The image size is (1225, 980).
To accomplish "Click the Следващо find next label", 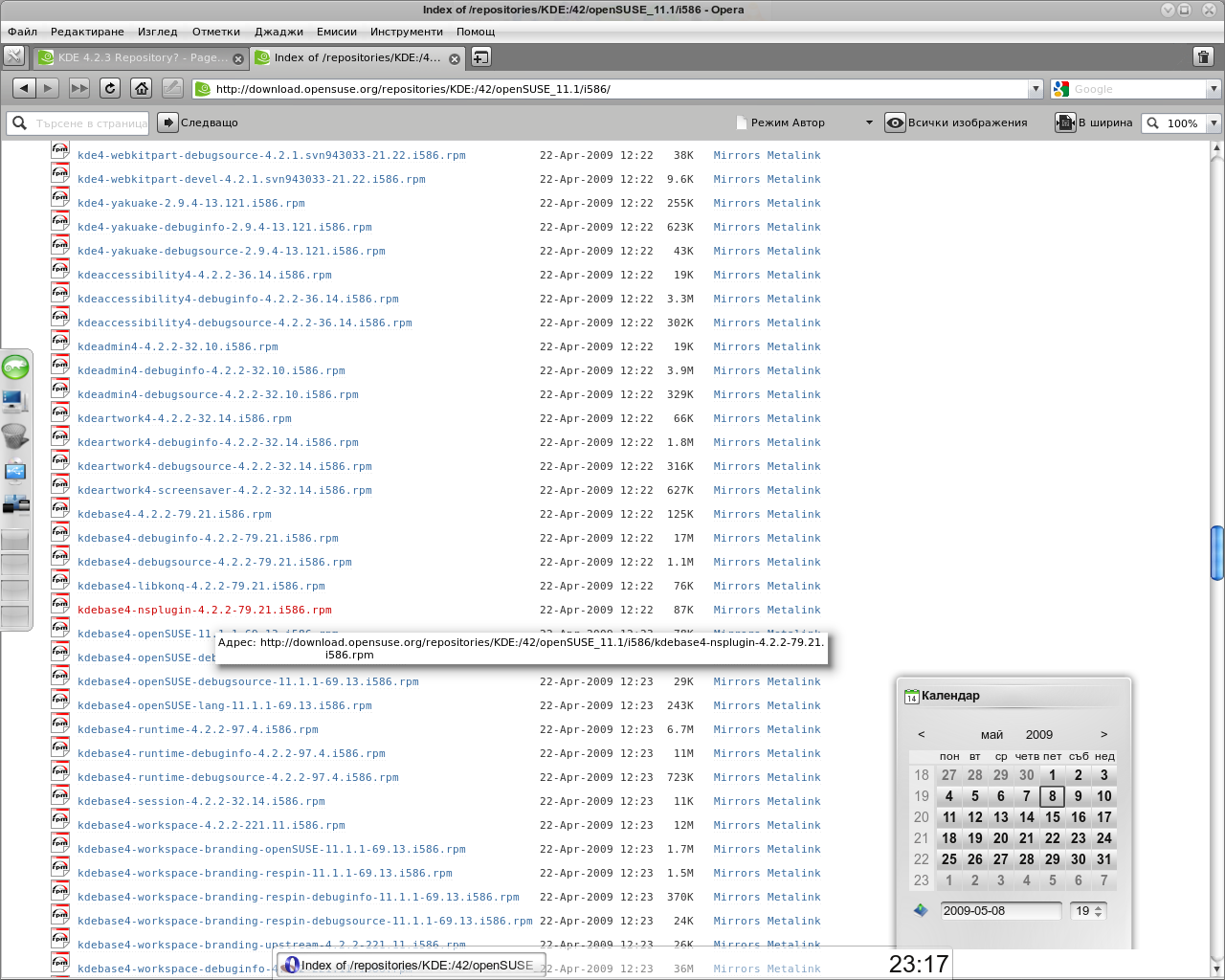I will [x=210, y=122].
